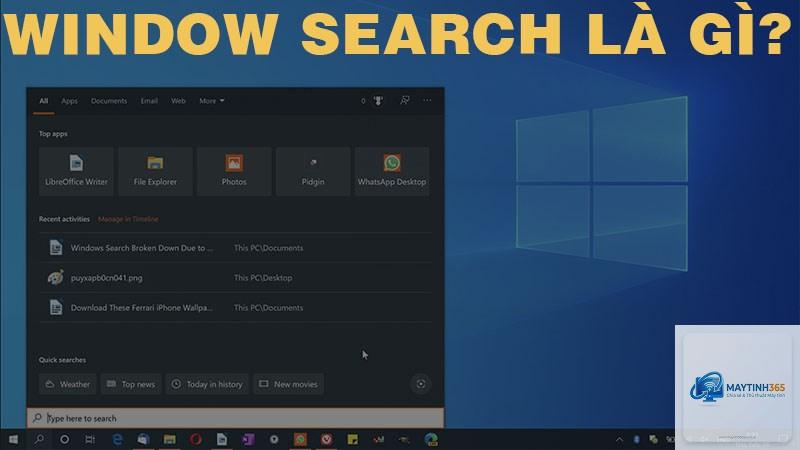Expand the More filter dropdown
This screenshot has height=450, width=800.
coord(211,101)
